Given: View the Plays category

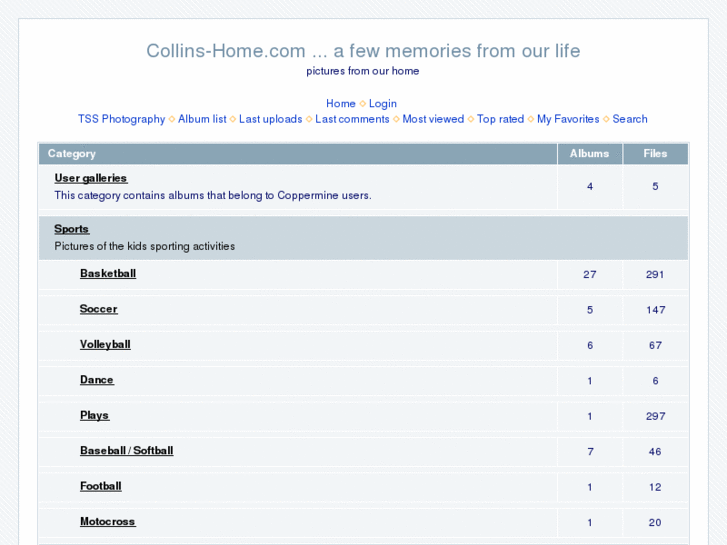Looking at the screenshot, I should coord(95,416).
